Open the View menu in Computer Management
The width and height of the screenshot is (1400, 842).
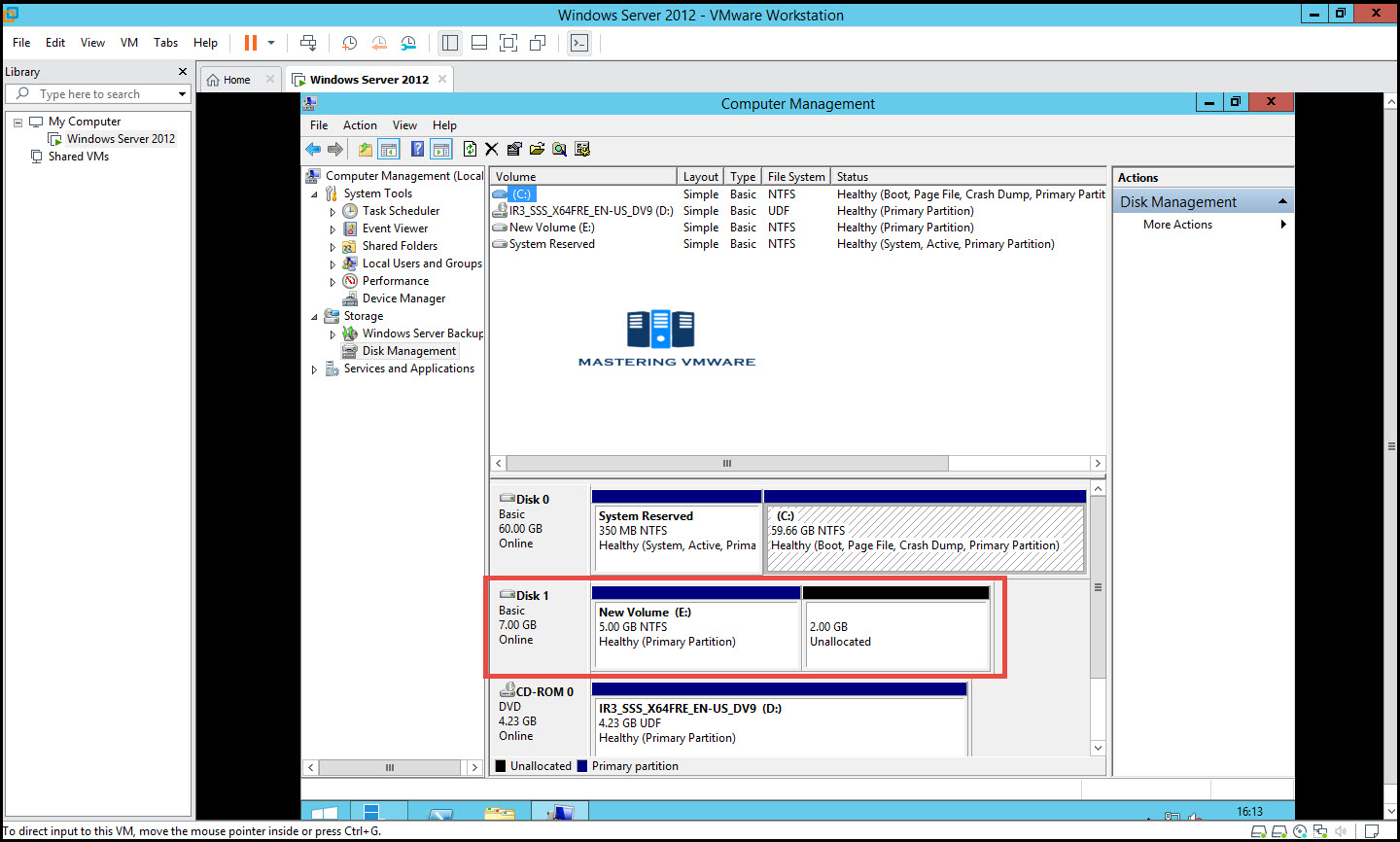(x=404, y=125)
